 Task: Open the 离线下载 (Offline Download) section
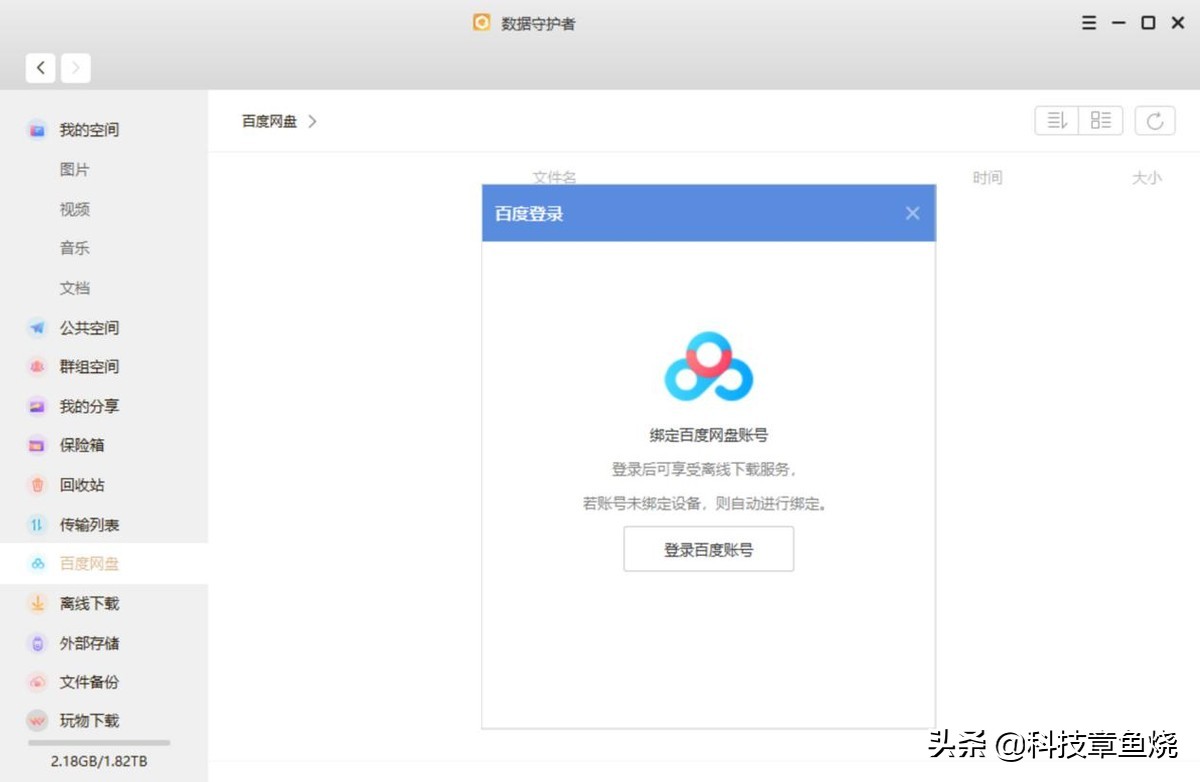point(90,603)
